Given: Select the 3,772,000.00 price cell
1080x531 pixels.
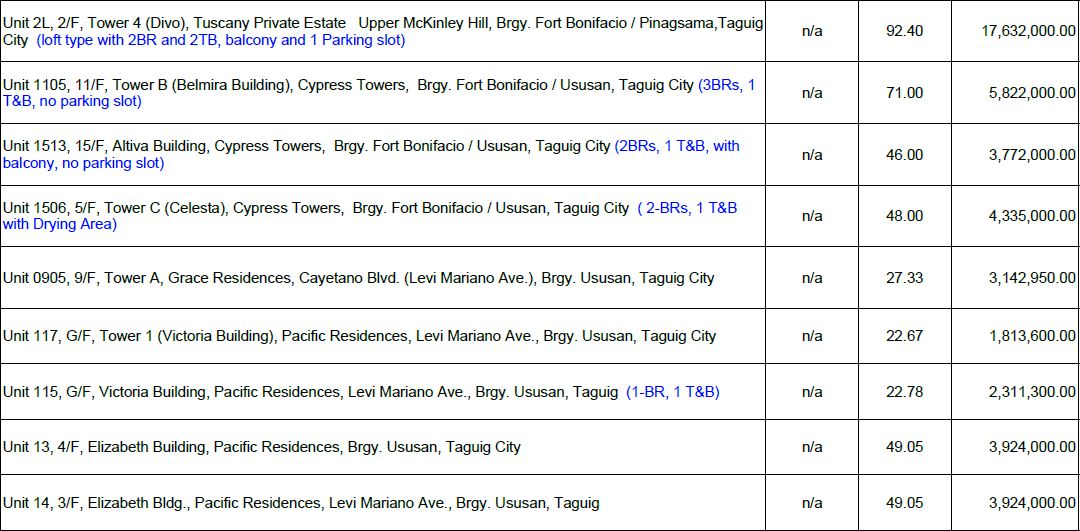Looking at the screenshot, I should click(x=1032, y=155).
